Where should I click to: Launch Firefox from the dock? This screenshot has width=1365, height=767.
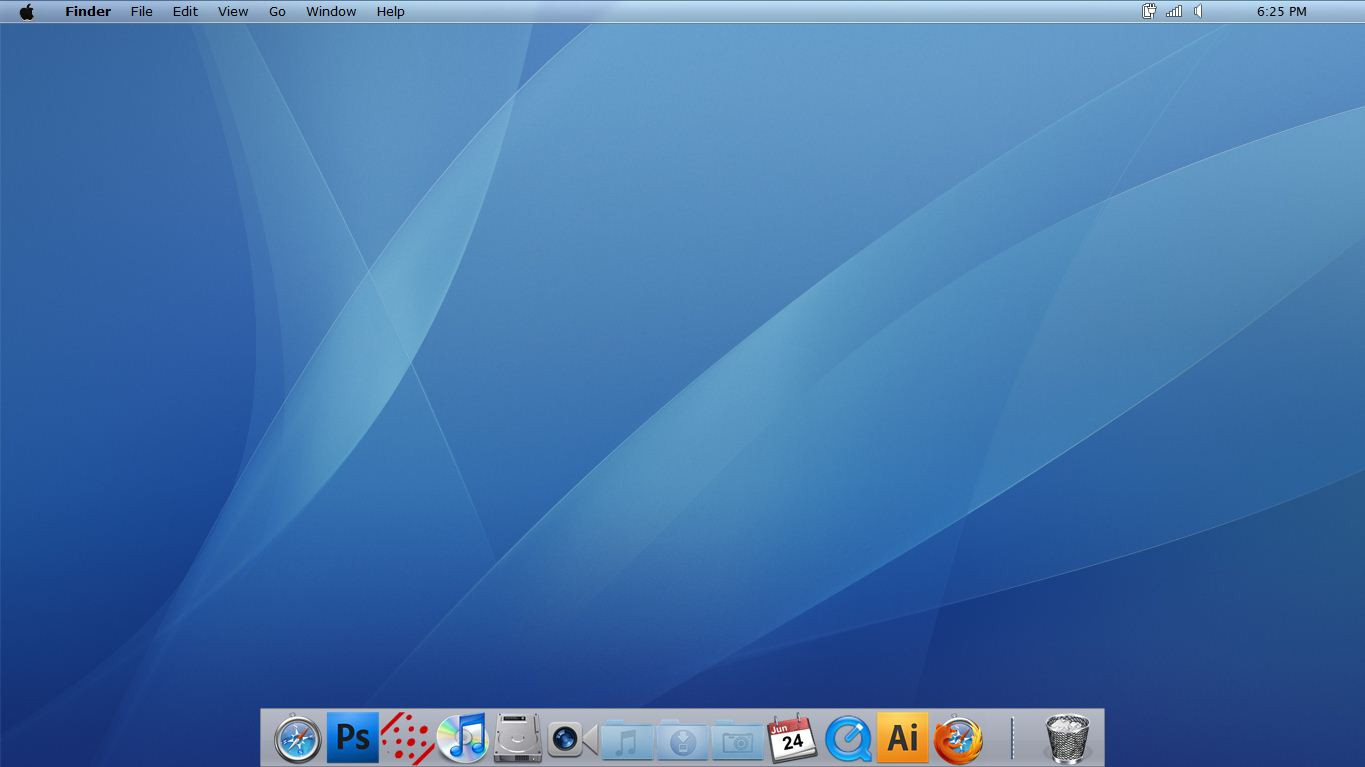(958, 740)
